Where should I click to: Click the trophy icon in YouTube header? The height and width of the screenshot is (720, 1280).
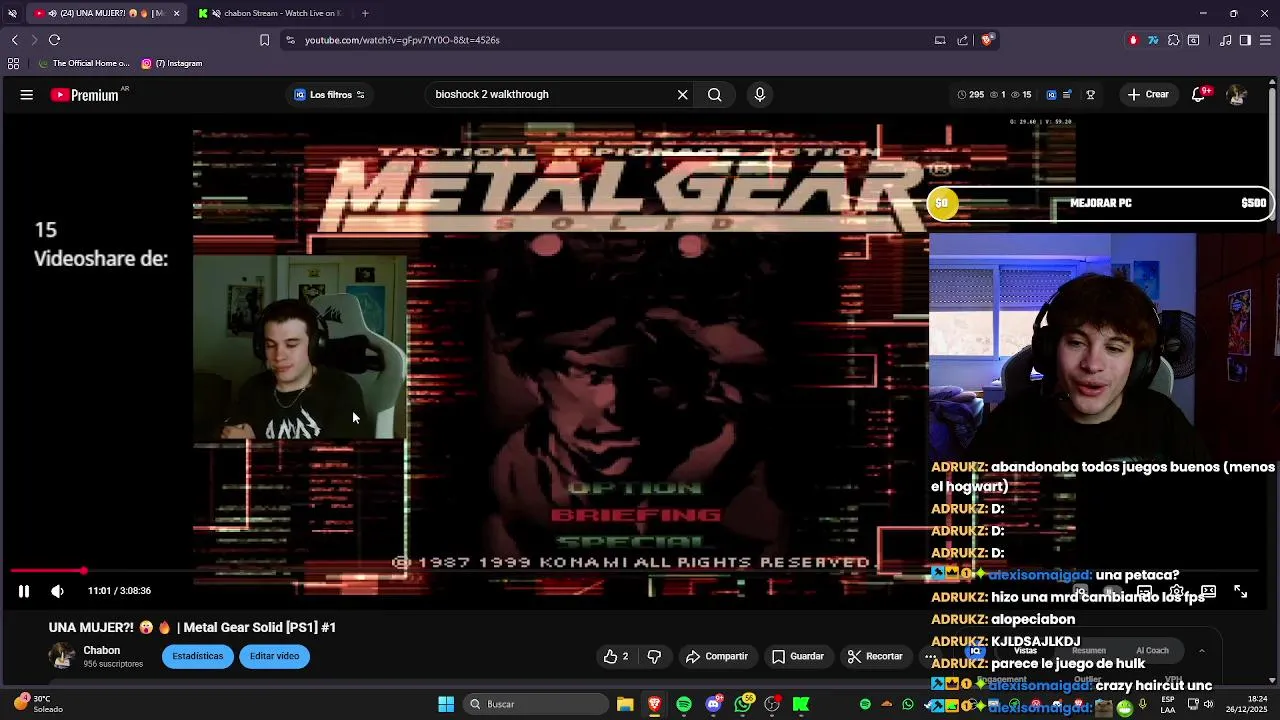coord(1091,95)
